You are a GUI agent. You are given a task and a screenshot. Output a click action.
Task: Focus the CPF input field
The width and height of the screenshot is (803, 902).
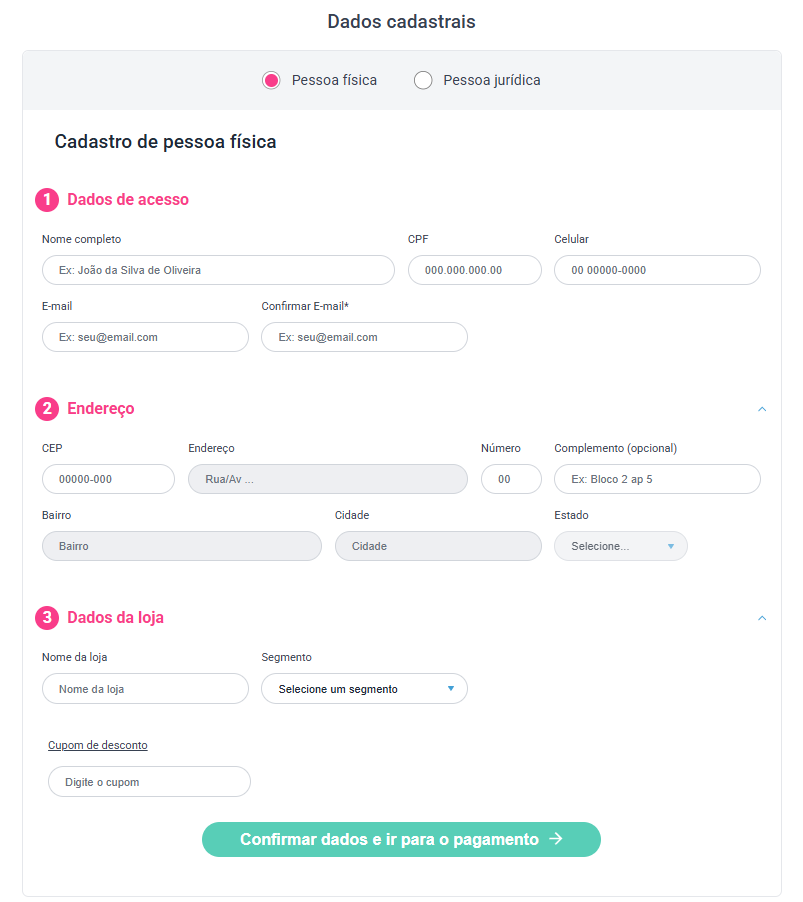pos(474,270)
